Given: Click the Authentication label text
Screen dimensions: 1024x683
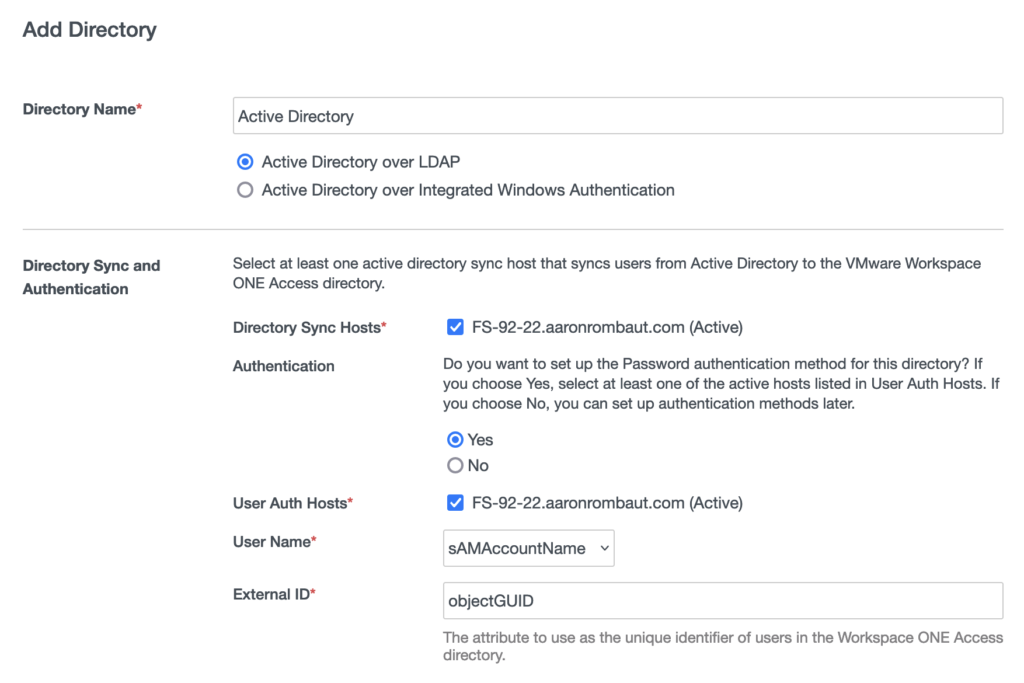Looking at the screenshot, I should [283, 366].
